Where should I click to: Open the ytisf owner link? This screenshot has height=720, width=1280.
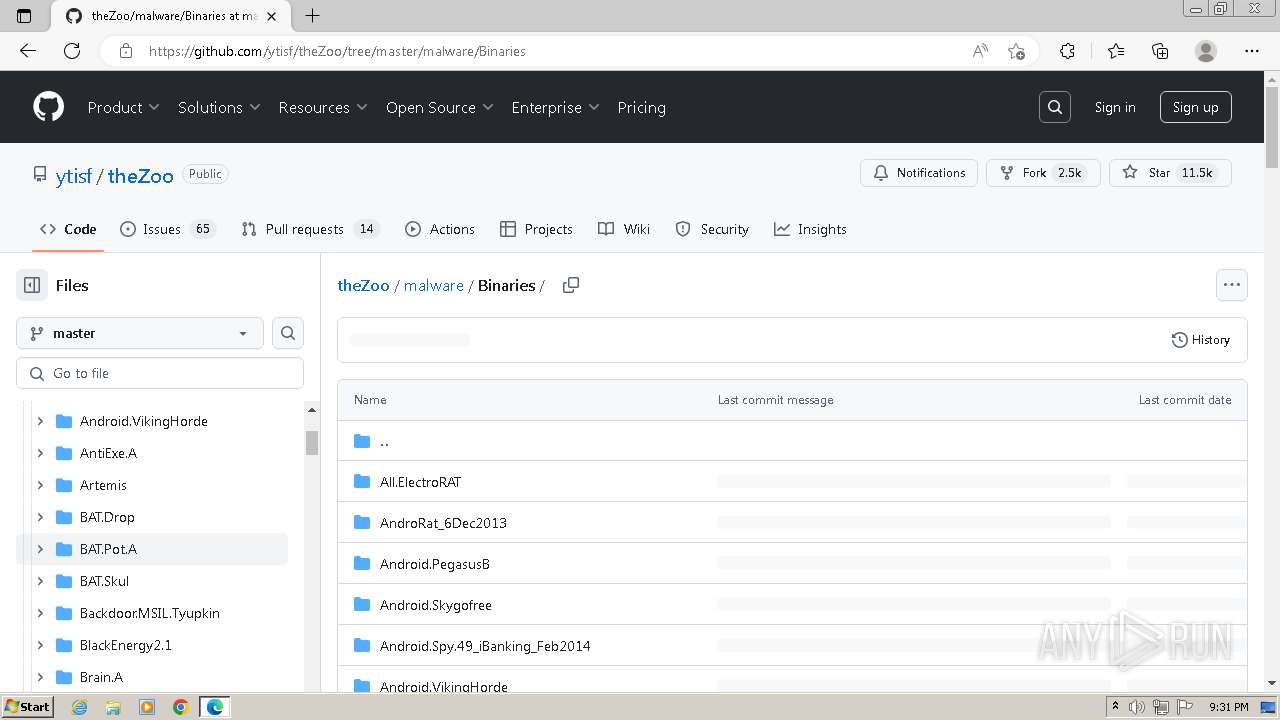74,175
